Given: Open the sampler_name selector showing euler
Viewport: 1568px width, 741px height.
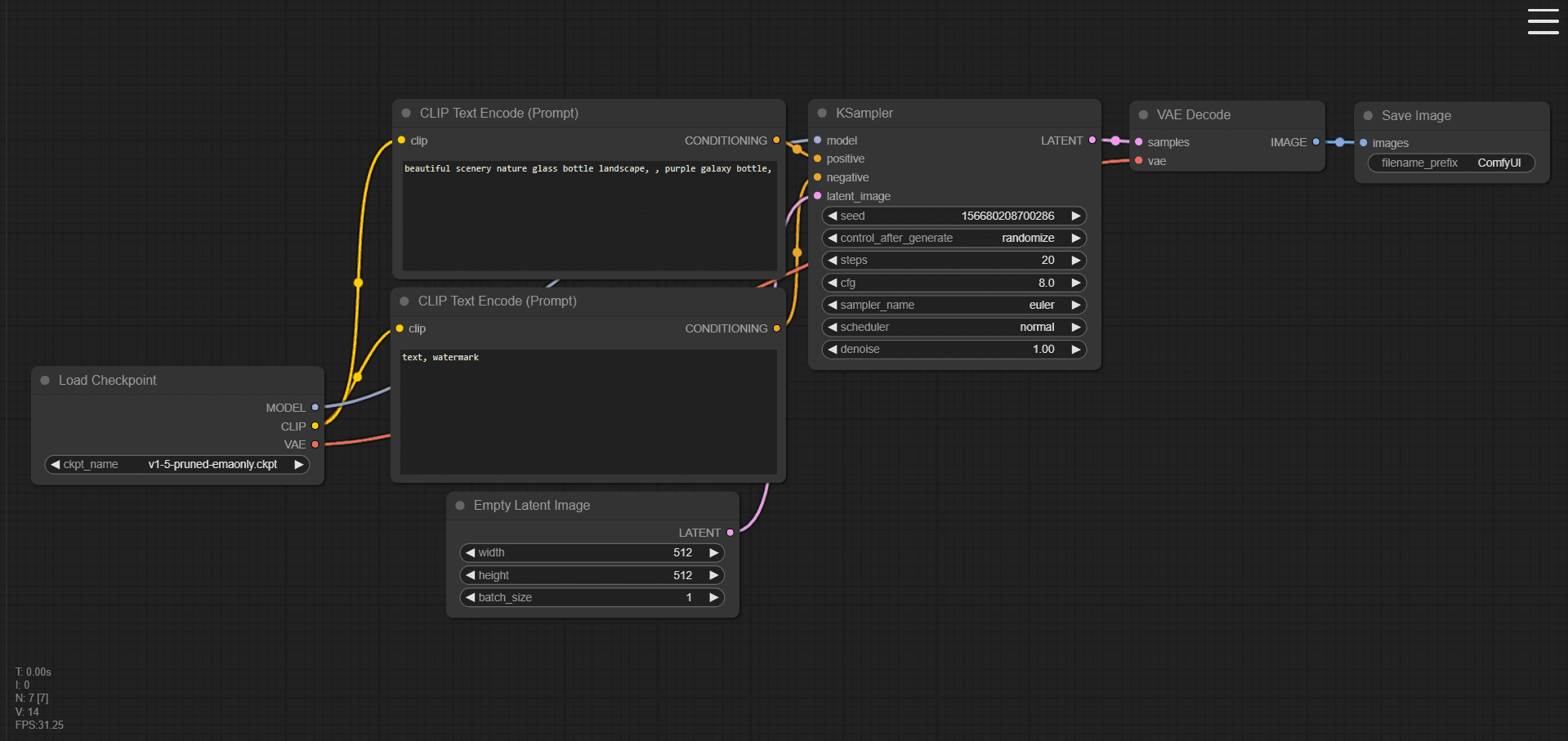Looking at the screenshot, I should [953, 304].
